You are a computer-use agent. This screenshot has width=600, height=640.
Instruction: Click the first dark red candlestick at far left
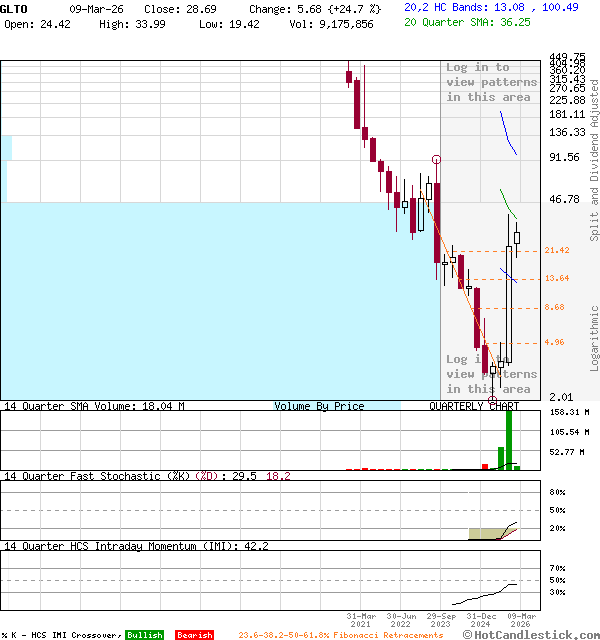click(x=348, y=76)
